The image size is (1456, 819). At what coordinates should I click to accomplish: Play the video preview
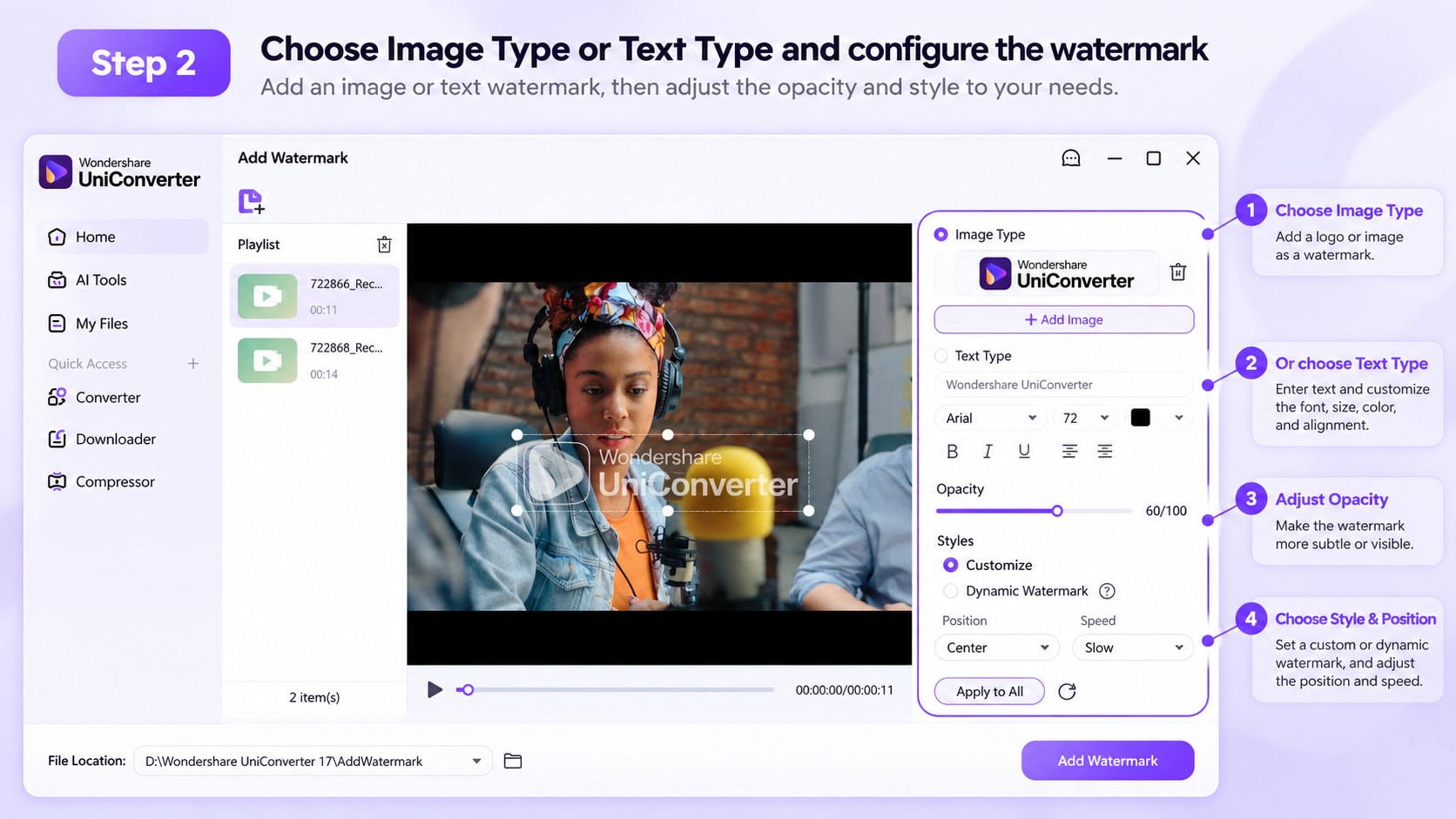pyautogui.click(x=435, y=690)
